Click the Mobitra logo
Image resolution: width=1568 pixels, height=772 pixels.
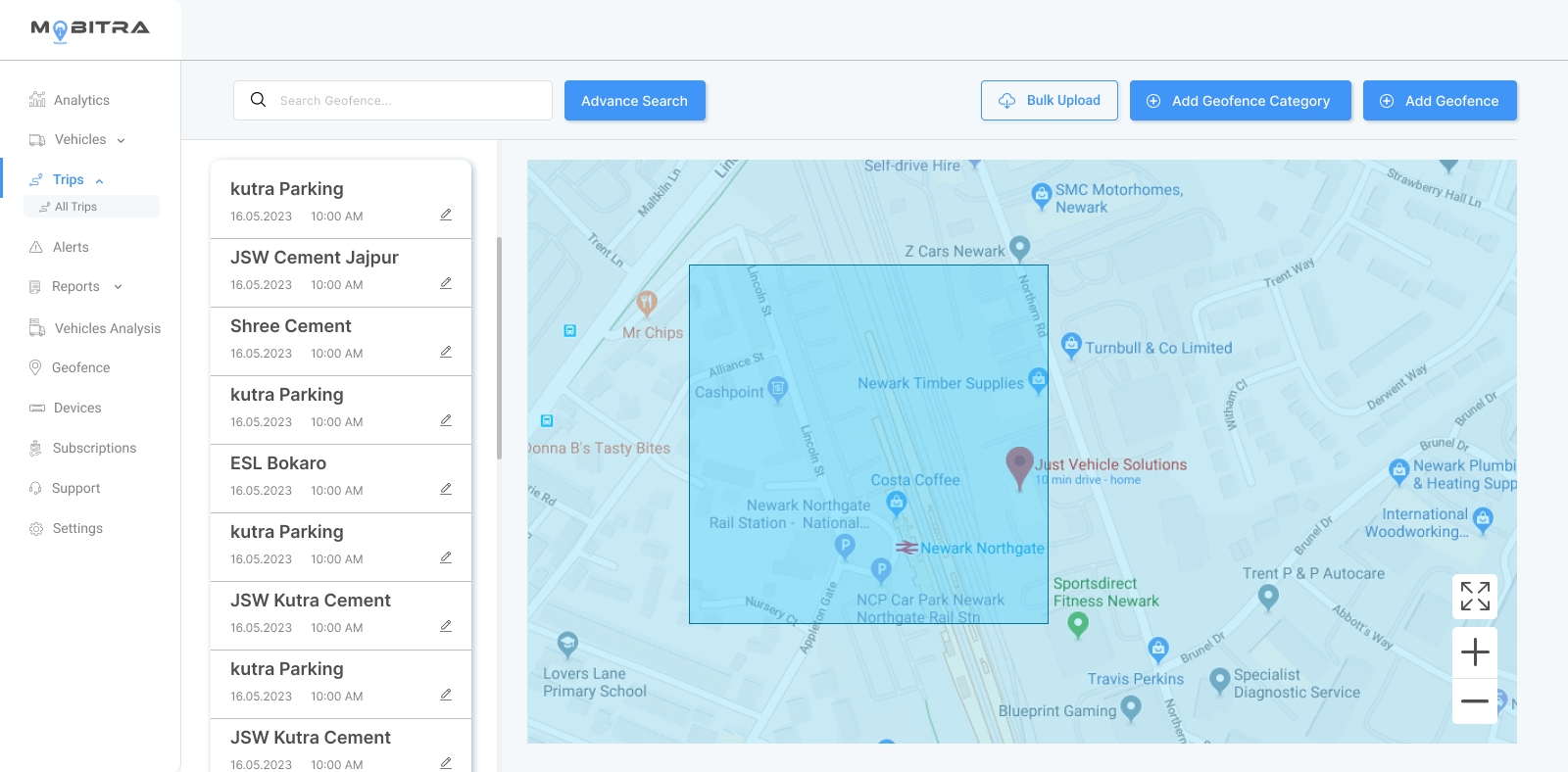[x=90, y=29]
